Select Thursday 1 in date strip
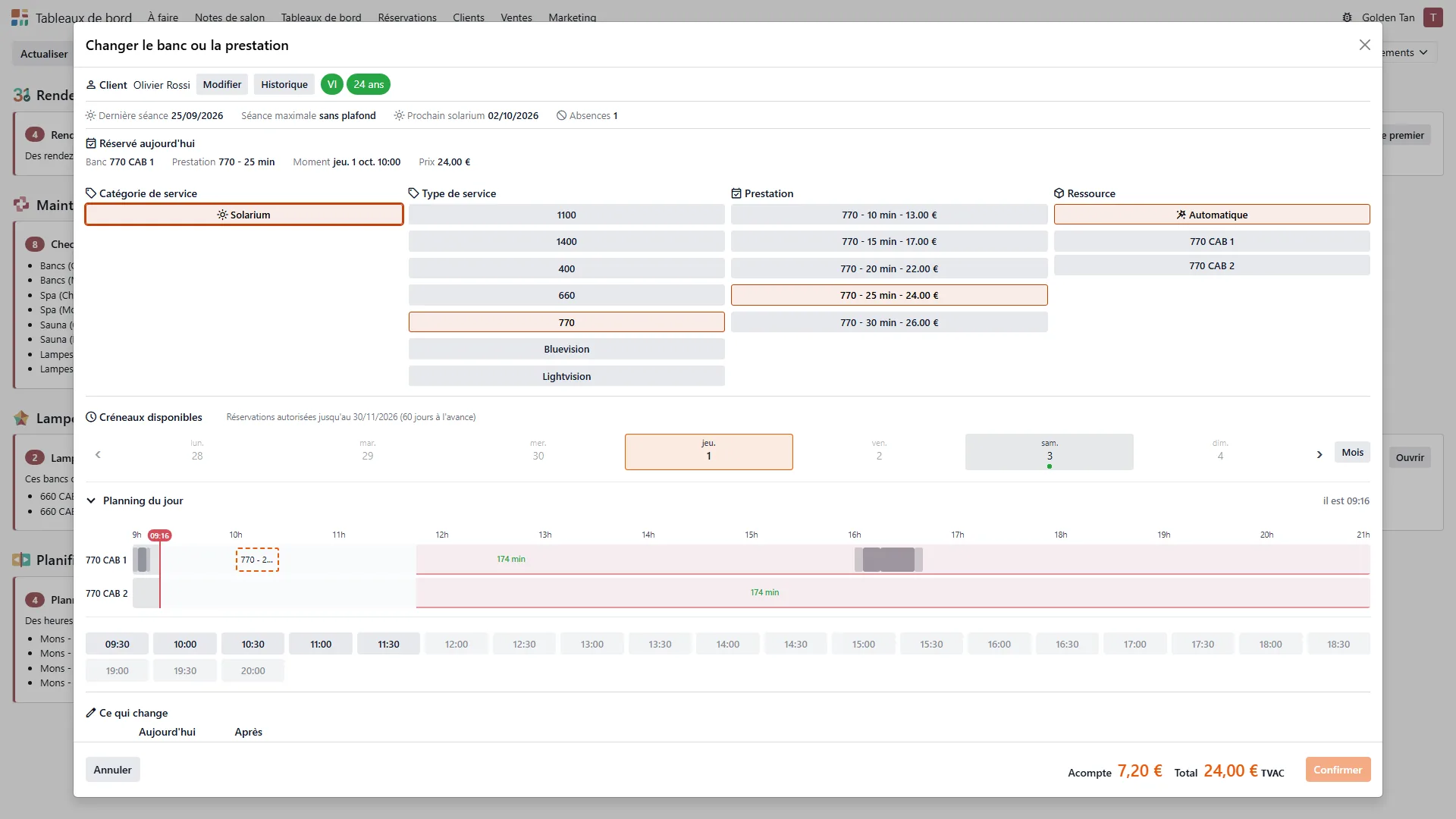The width and height of the screenshot is (1456, 819). [708, 452]
